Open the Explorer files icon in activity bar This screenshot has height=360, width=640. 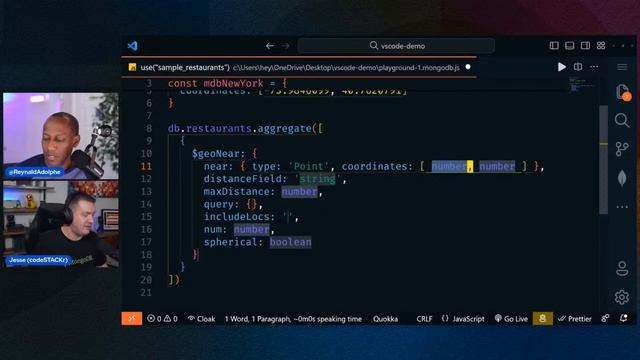(x=623, y=91)
